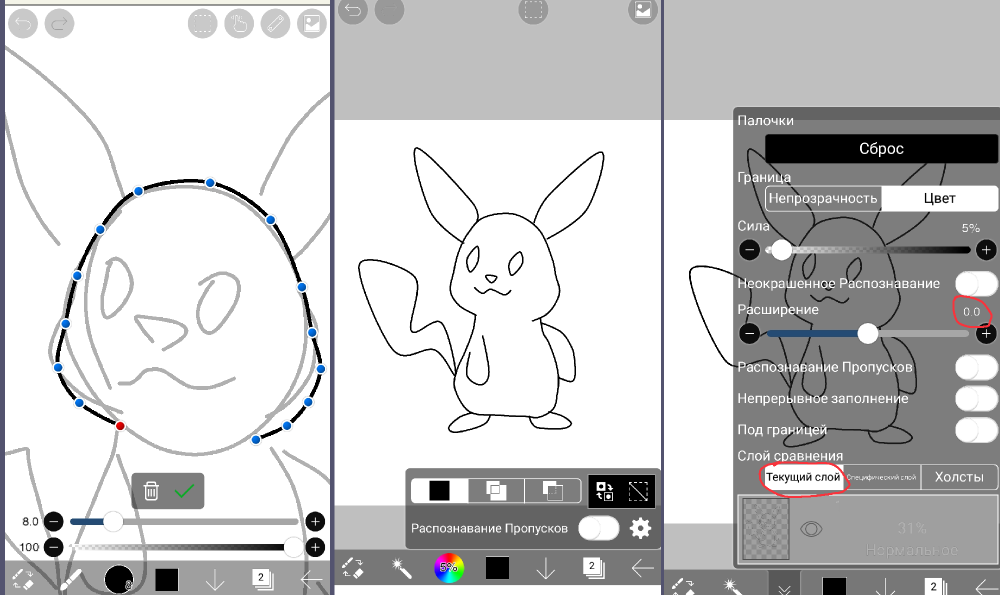Select the magic wand in the right panel
This screenshot has width=1000, height=595.
point(733,586)
